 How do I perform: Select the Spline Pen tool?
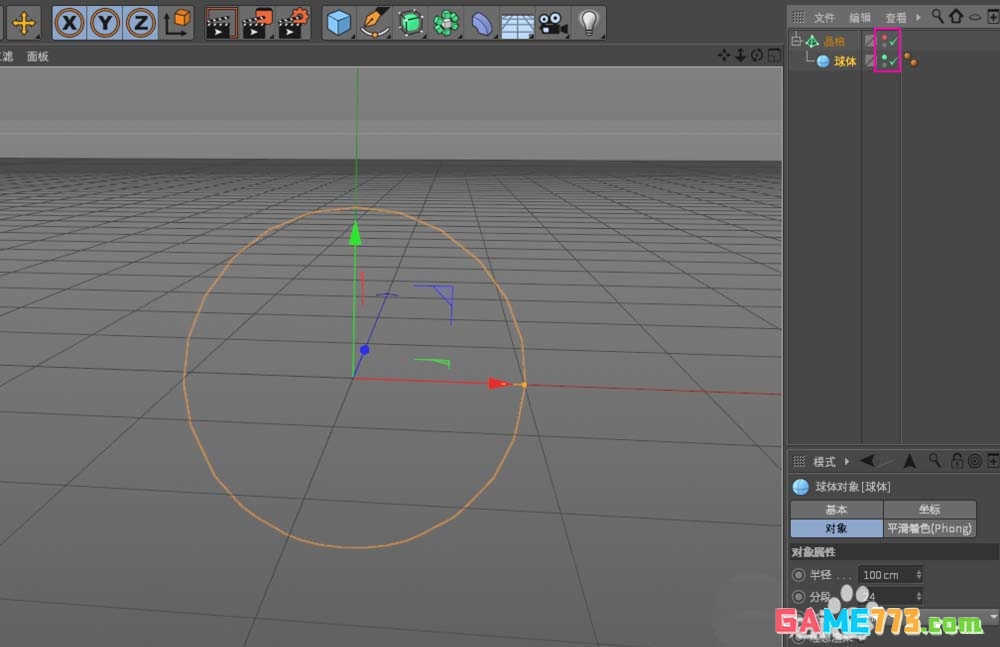click(x=375, y=21)
